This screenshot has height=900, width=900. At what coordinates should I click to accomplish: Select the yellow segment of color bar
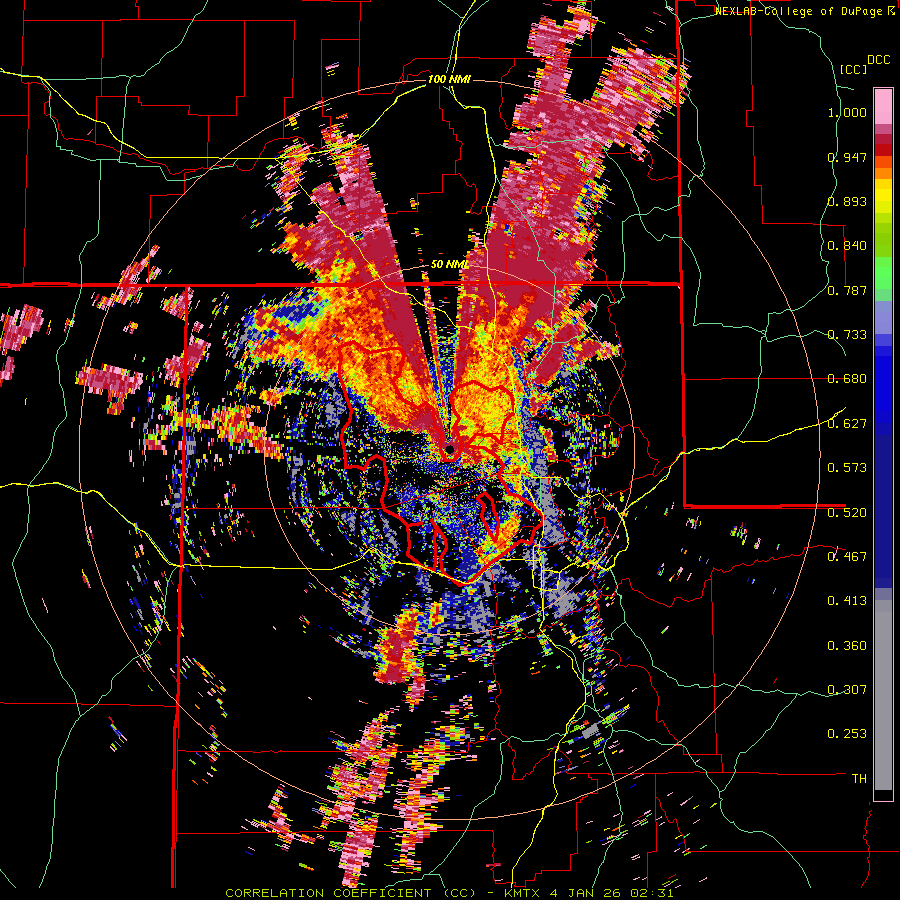click(x=883, y=195)
